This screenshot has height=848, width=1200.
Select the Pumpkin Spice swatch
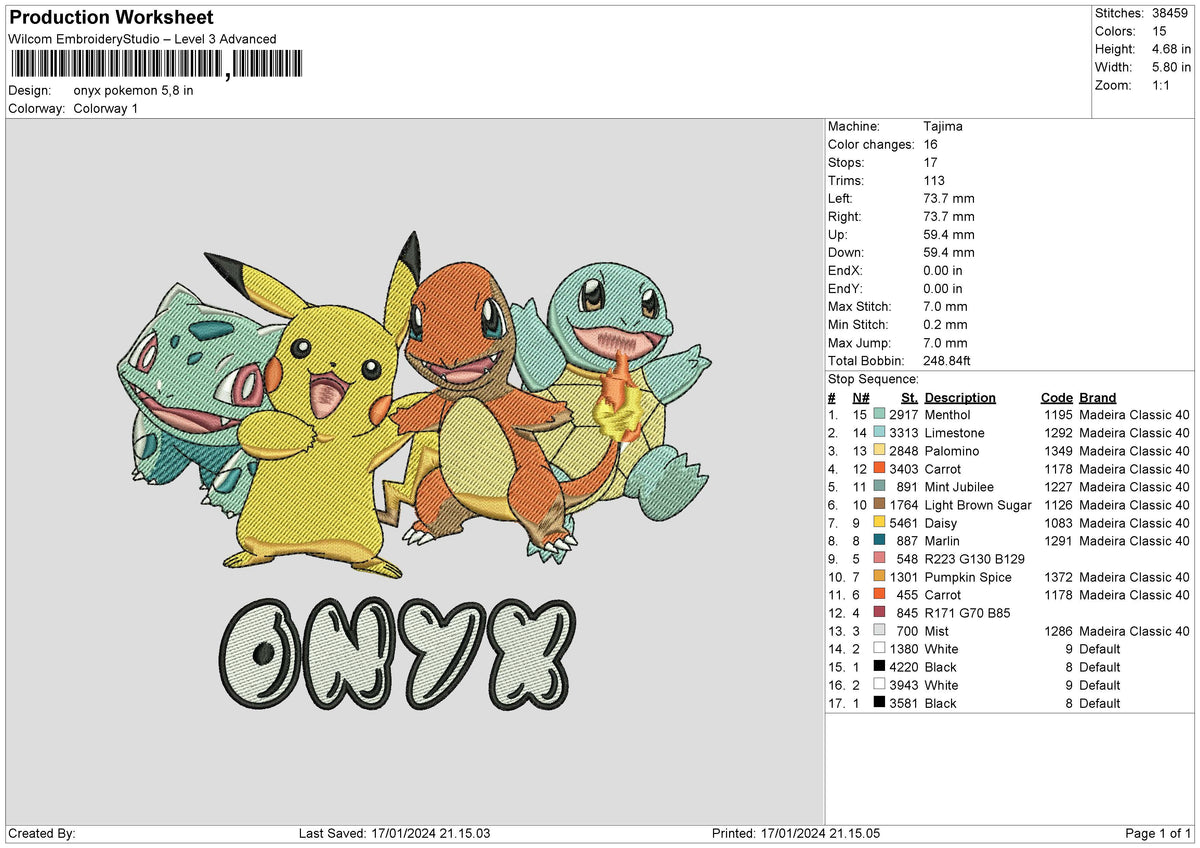[x=879, y=576]
